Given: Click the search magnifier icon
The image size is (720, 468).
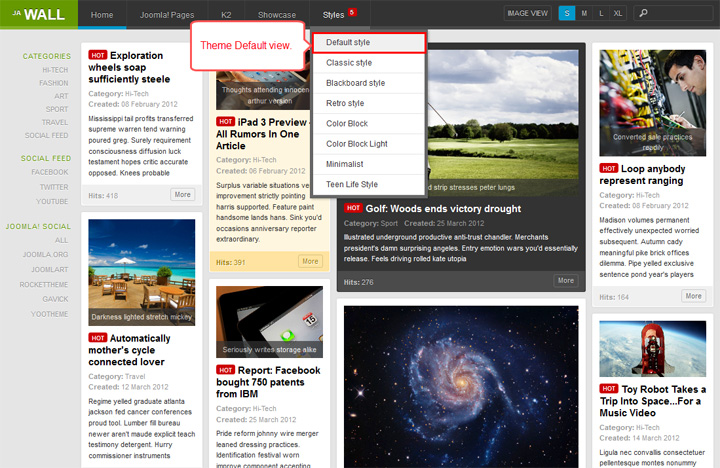Looking at the screenshot, I should tap(643, 13).
